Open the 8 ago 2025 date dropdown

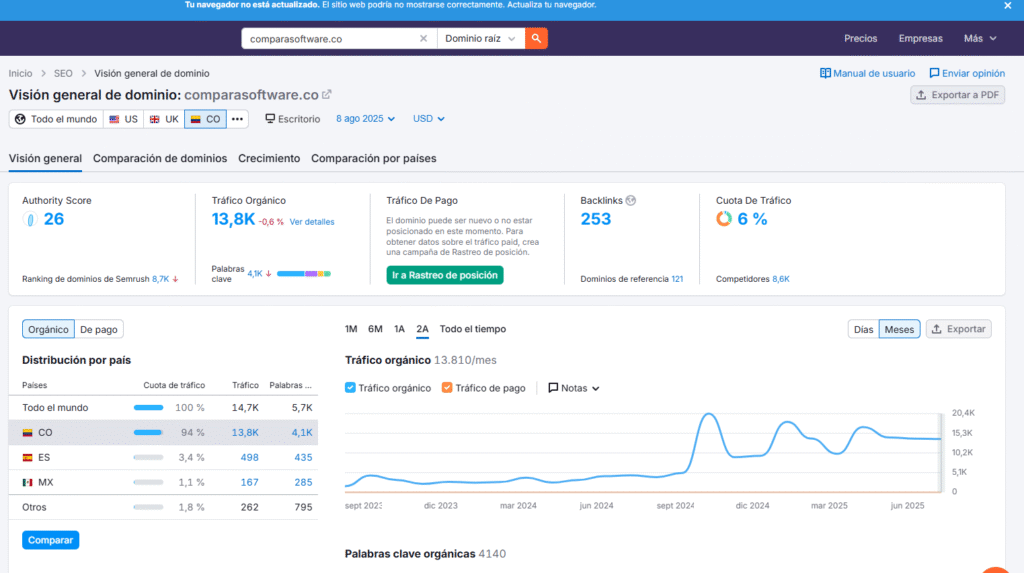(x=365, y=119)
